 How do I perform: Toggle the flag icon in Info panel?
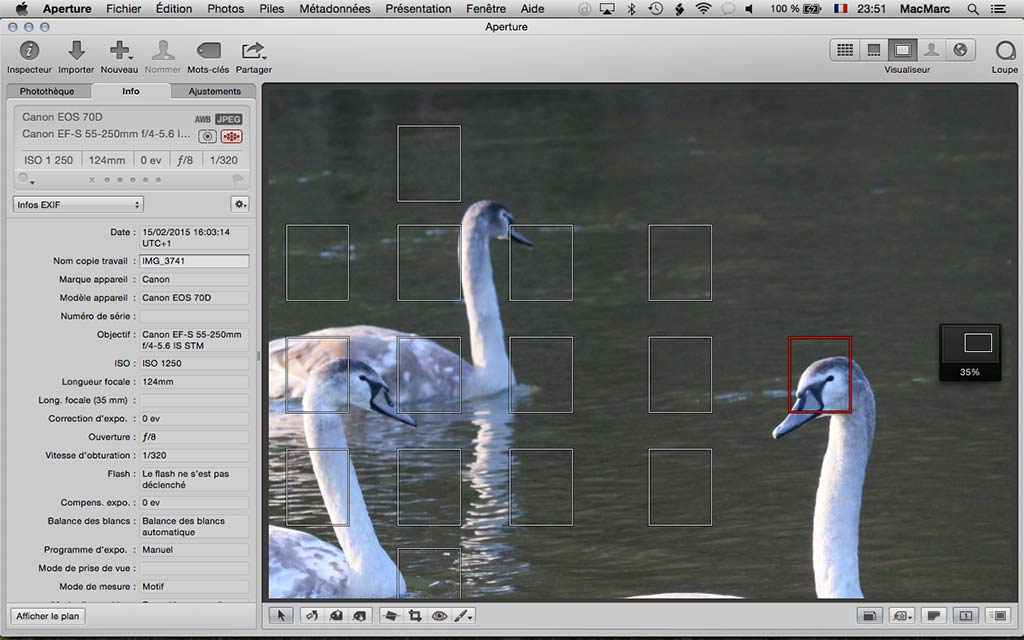coord(238,179)
